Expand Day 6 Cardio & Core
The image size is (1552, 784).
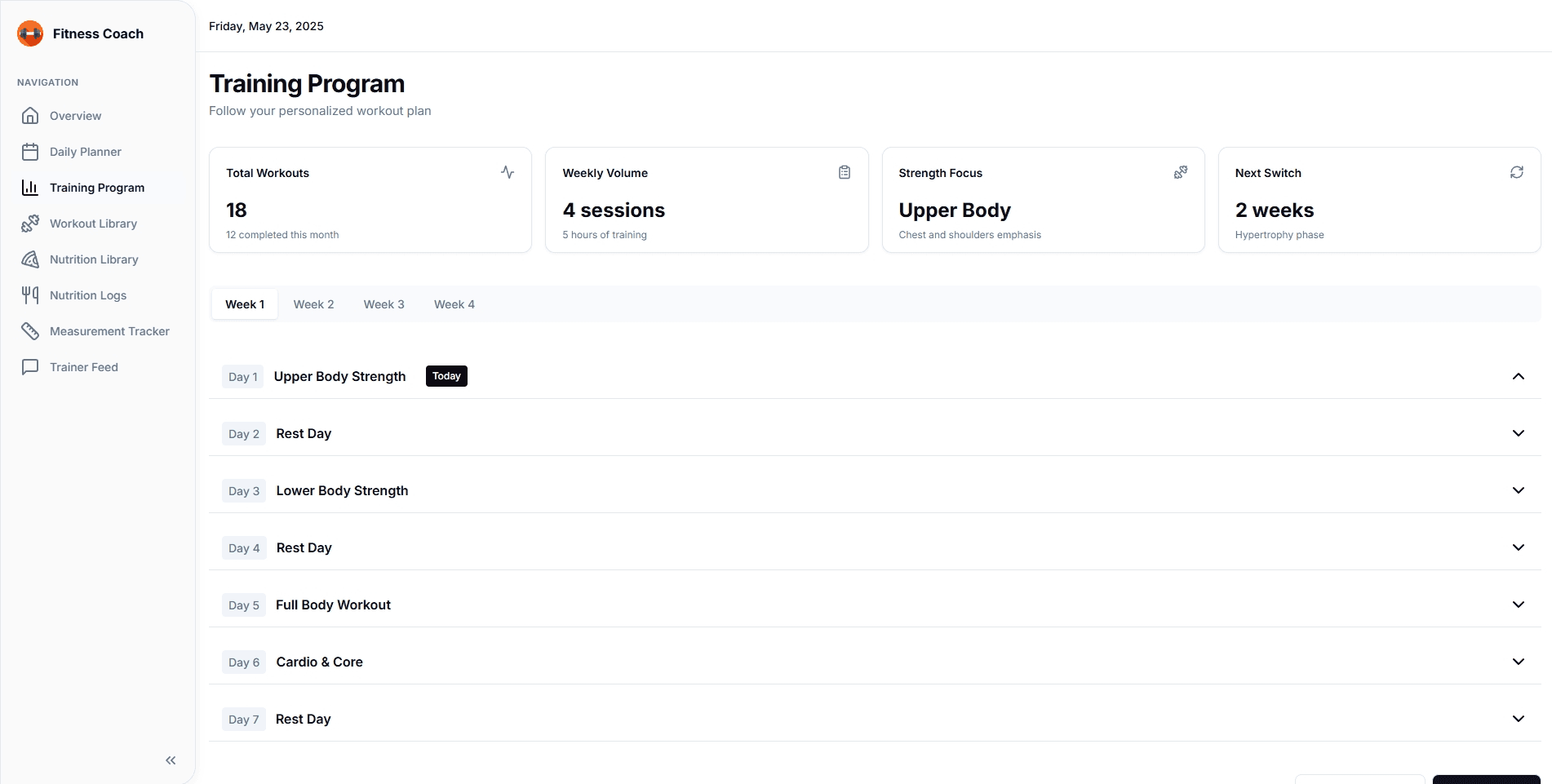(1518, 662)
